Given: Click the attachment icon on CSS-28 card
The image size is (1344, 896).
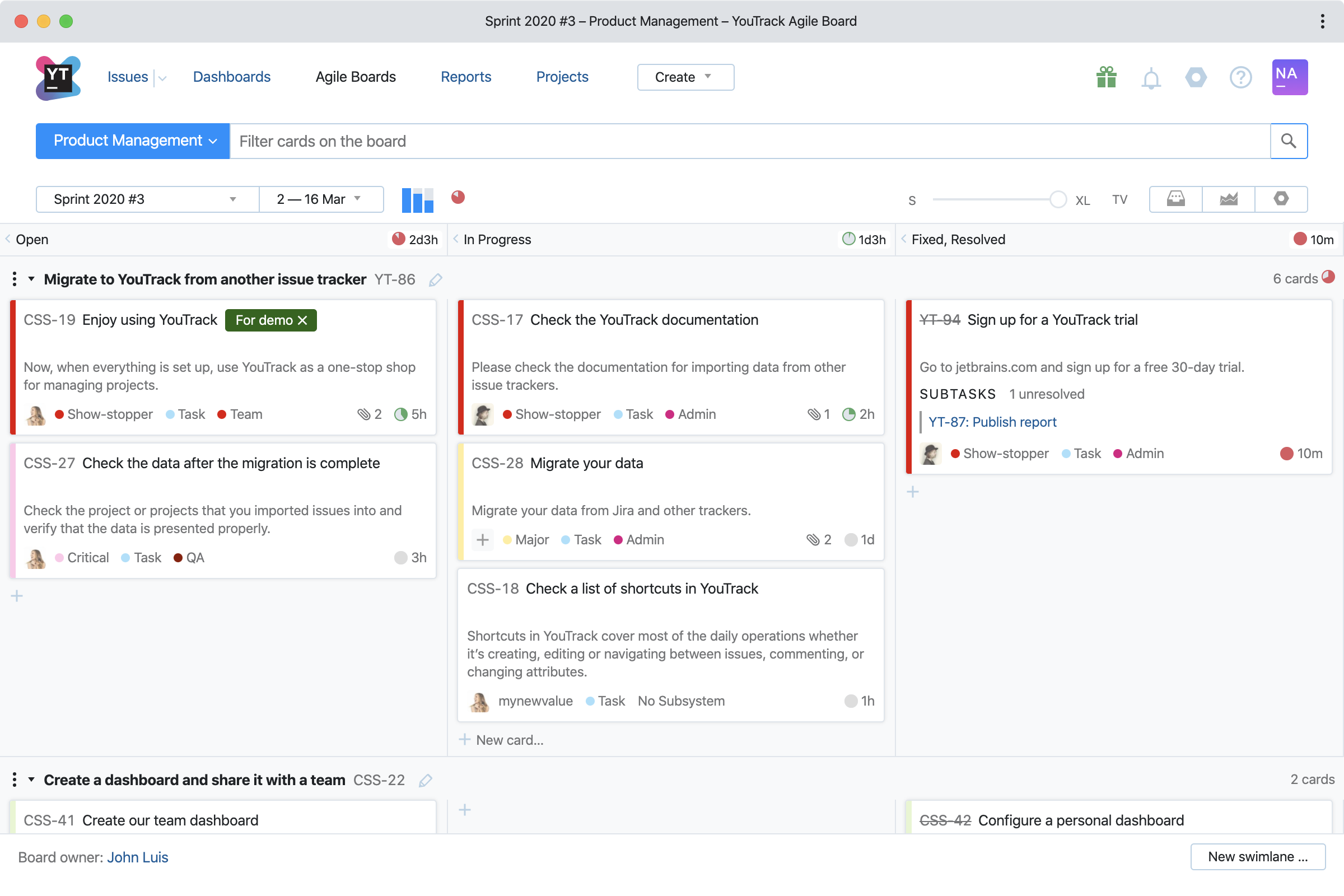Looking at the screenshot, I should click(813, 540).
